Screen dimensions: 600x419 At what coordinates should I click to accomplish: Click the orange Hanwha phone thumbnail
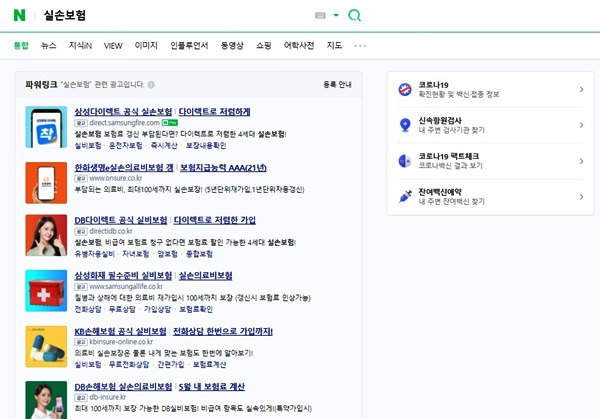(46, 183)
